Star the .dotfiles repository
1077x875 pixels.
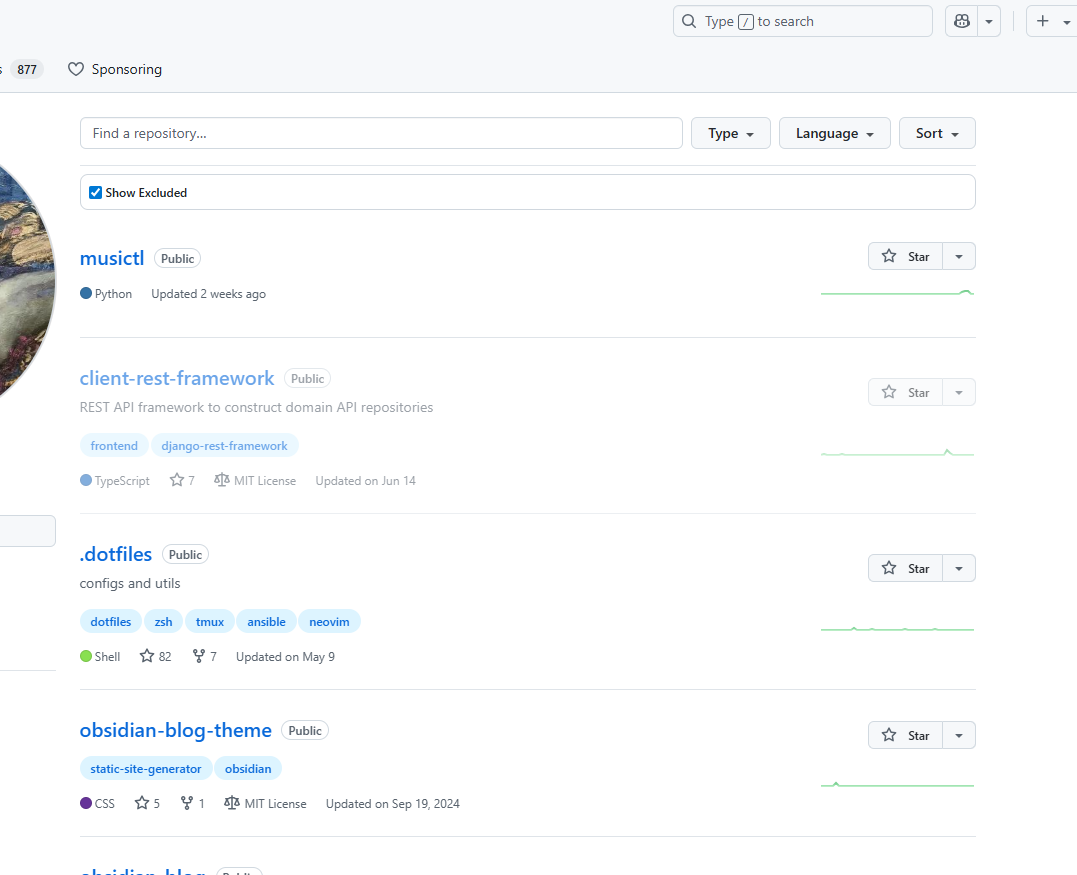905,568
